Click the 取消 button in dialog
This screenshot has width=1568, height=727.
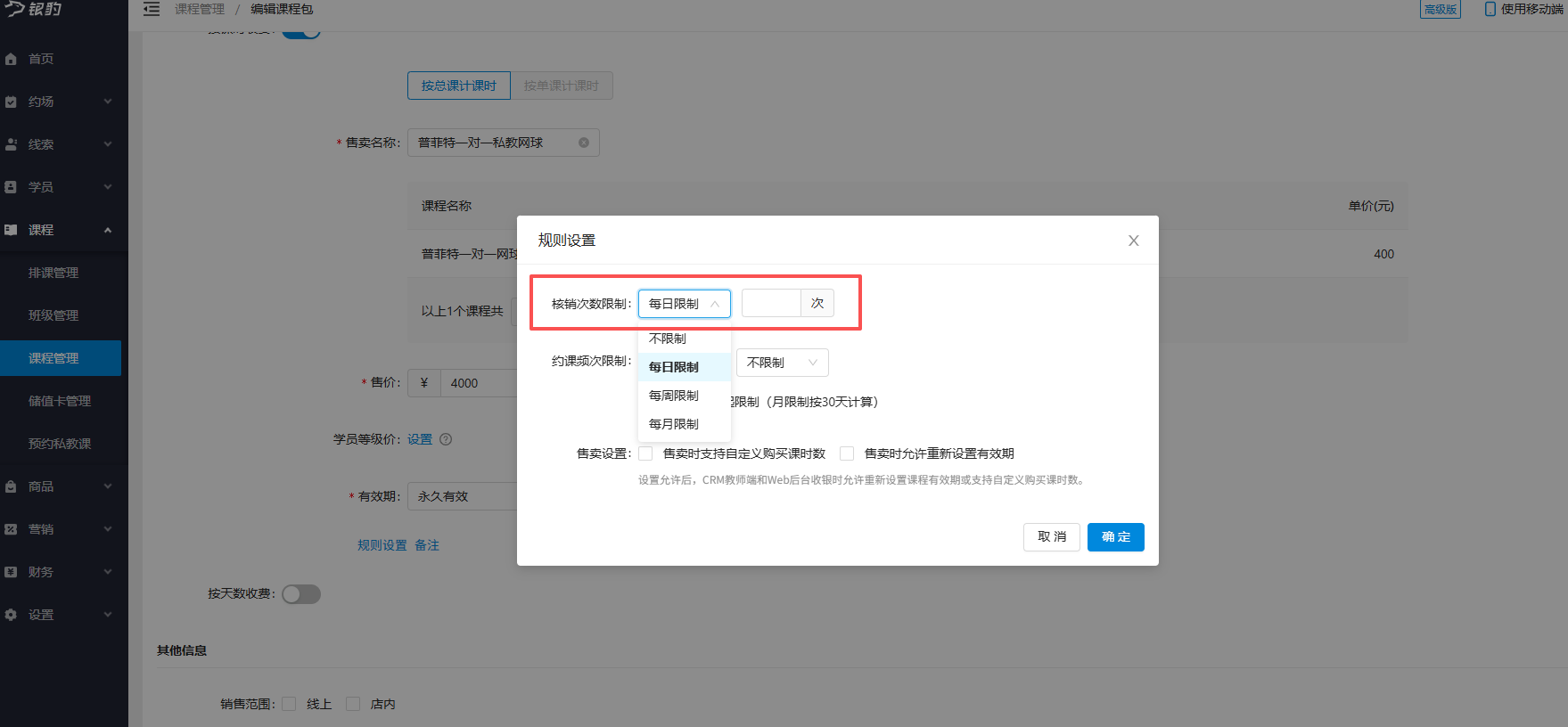pos(1052,537)
